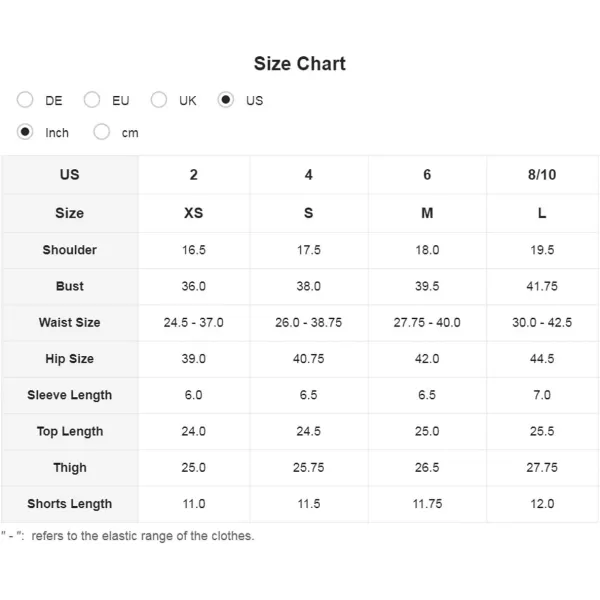Click the elastic range footnote text
The height and width of the screenshot is (600, 600).
[128, 536]
